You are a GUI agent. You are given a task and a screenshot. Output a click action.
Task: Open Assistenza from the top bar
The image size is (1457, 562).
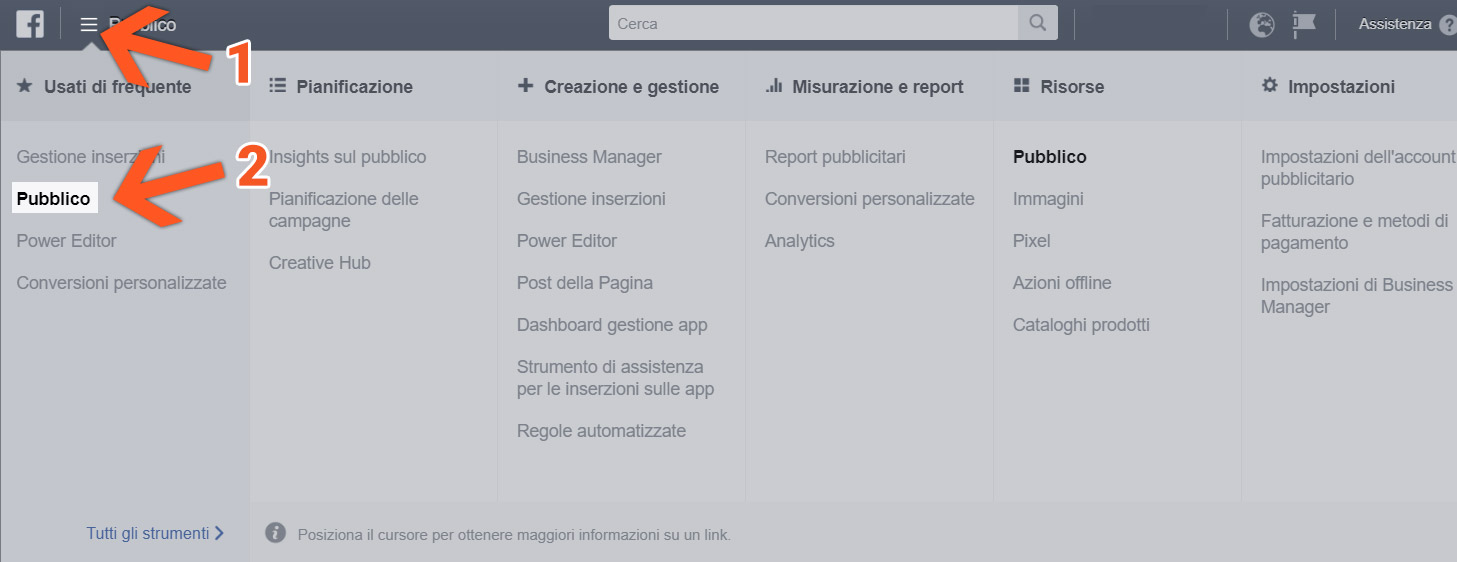click(x=1394, y=24)
